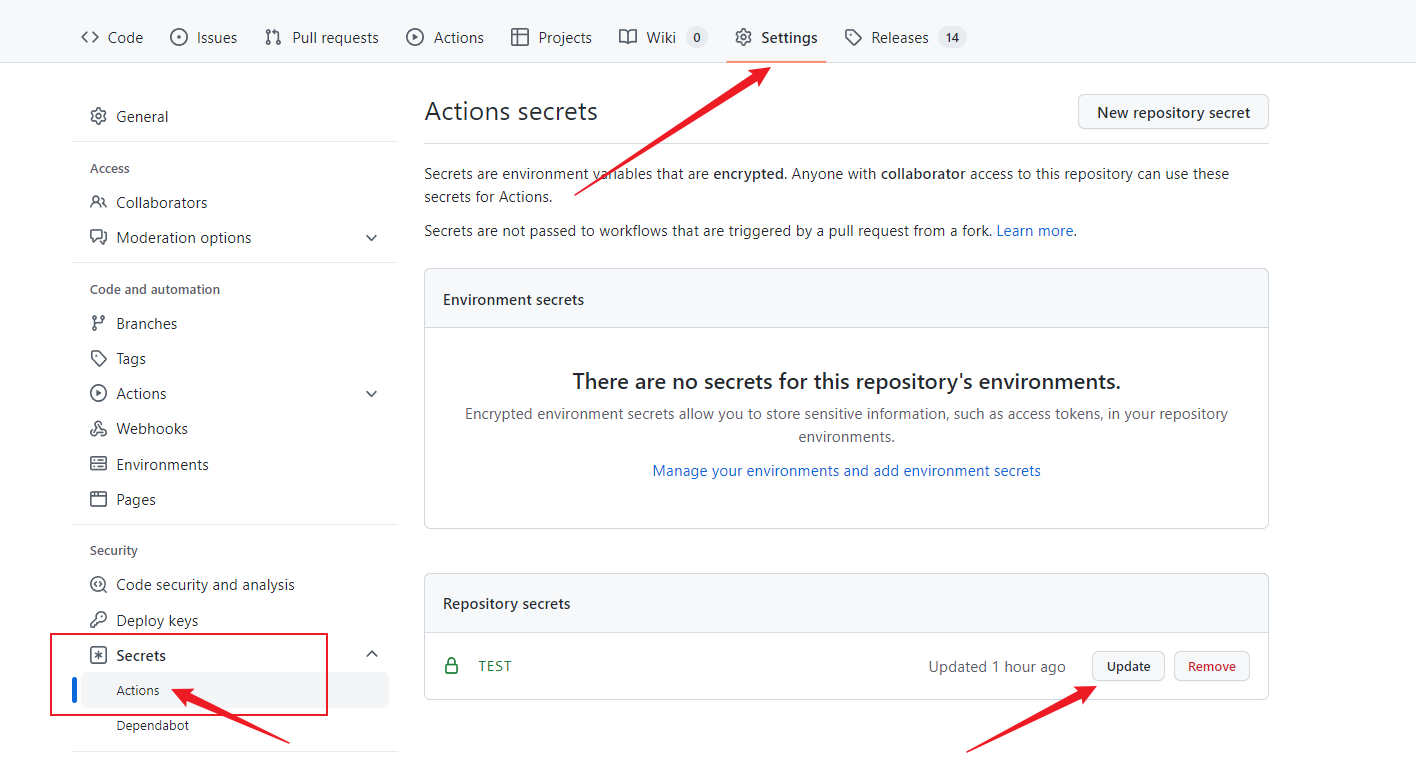Click the Branches git-branch icon
This screenshot has height=767, width=1416.
coord(98,323)
